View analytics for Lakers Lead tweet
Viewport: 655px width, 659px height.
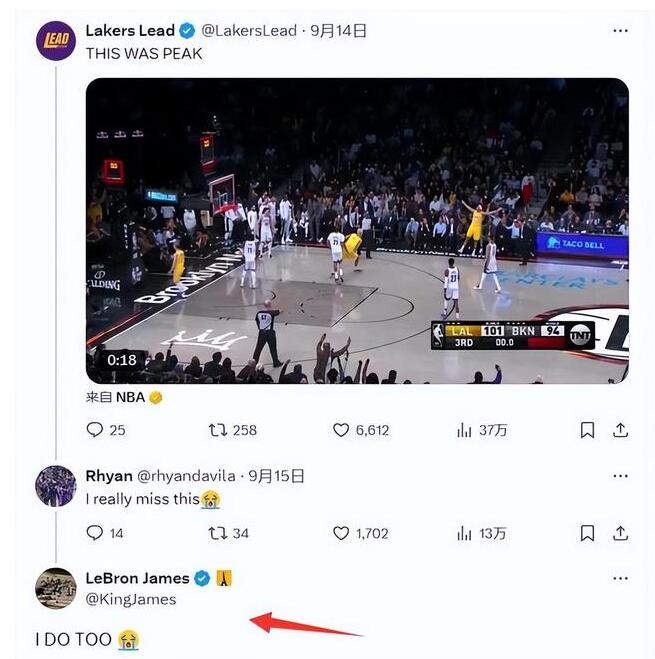pyautogui.click(x=464, y=430)
